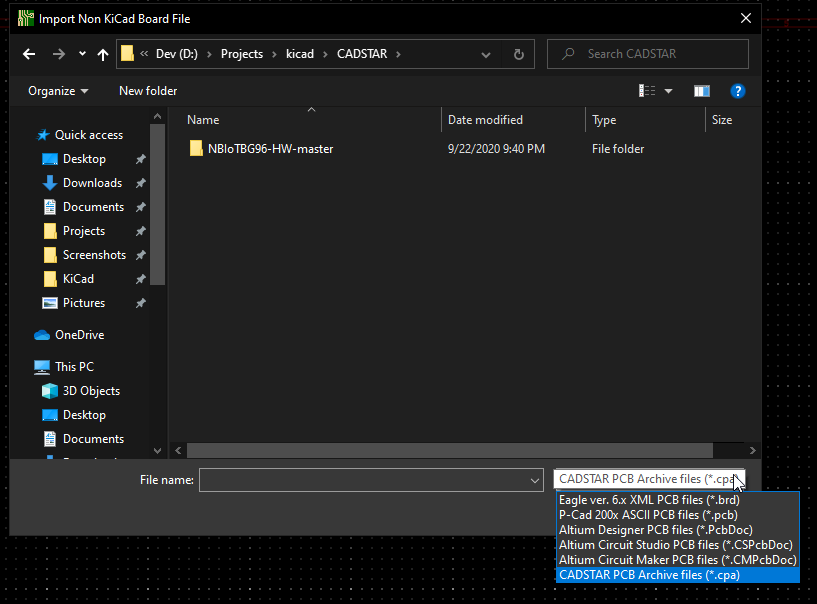The height and width of the screenshot is (604, 817).
Task: Show hidden parent locations via double chevron
Action: tap(144, 54)
